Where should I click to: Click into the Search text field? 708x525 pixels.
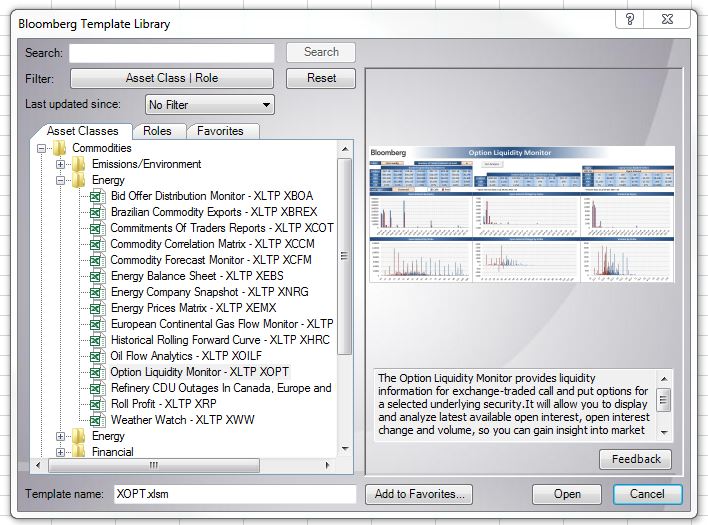pos(171,53)
